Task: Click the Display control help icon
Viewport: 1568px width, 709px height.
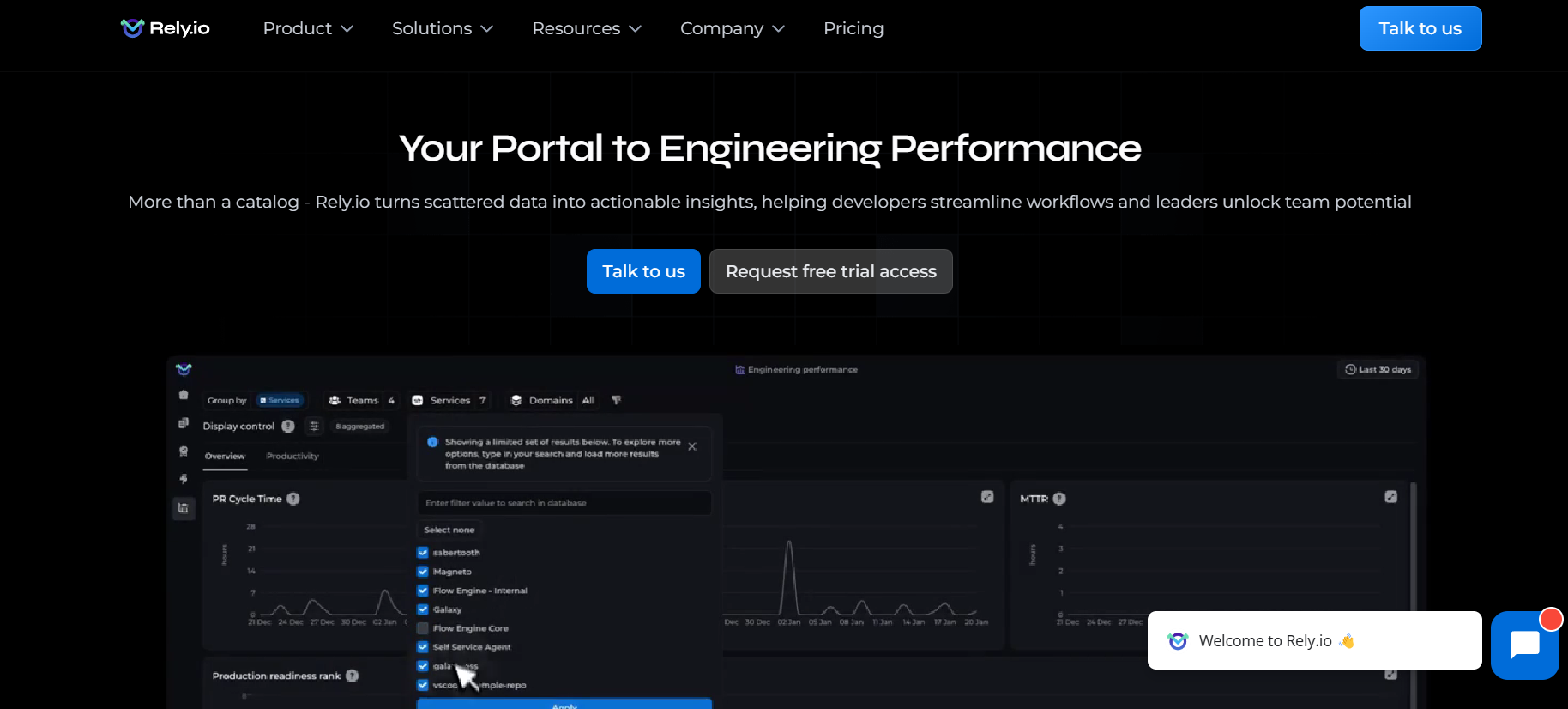Action: pyautogui.click(x=288, y=426)
